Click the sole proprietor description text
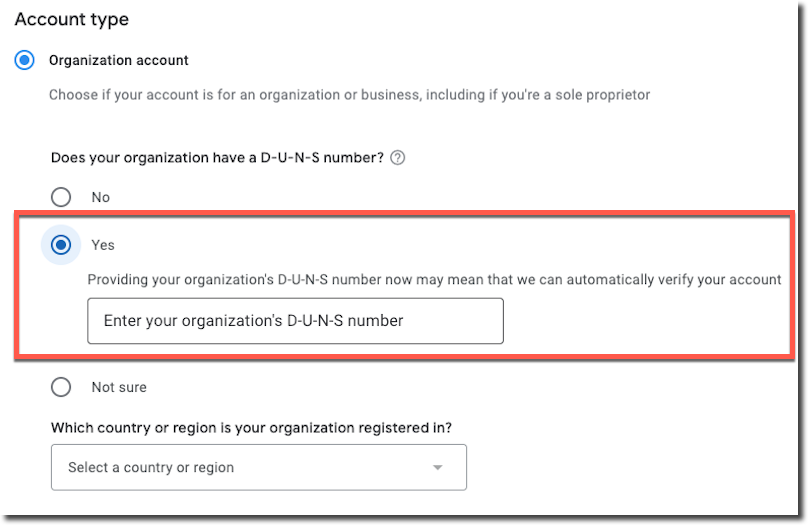This screenshot has width=808, height=525. [349, 95]
